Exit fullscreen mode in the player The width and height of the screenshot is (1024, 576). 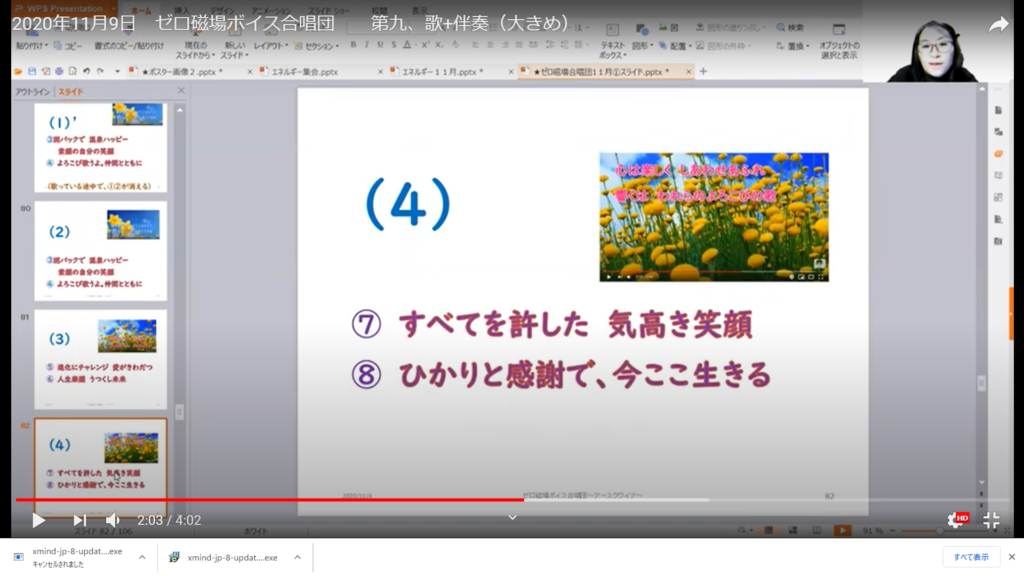coord(991,520)
